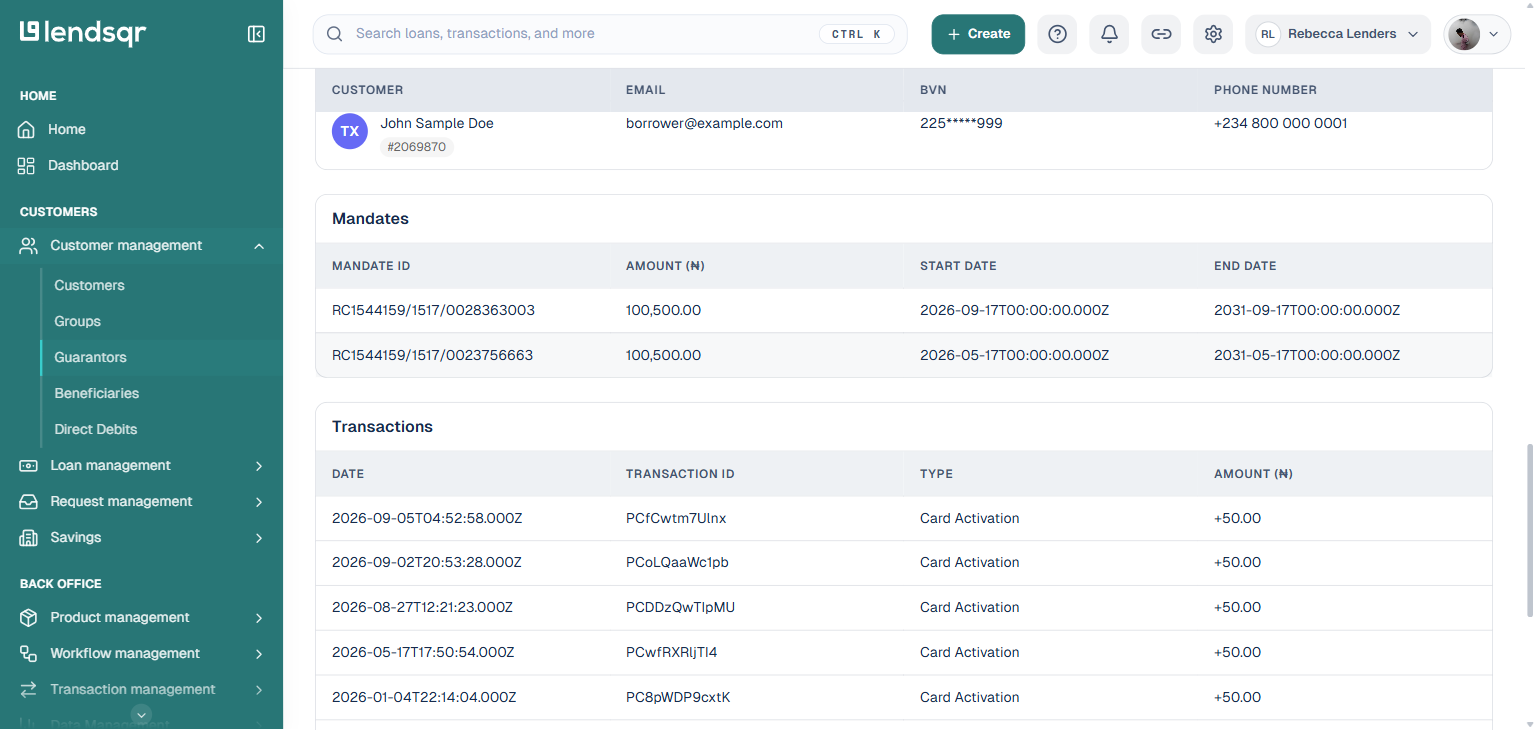Click transaction ID PCoLQaaWc1pb
The image size is (1535, 730).
[x=677, y=563]
